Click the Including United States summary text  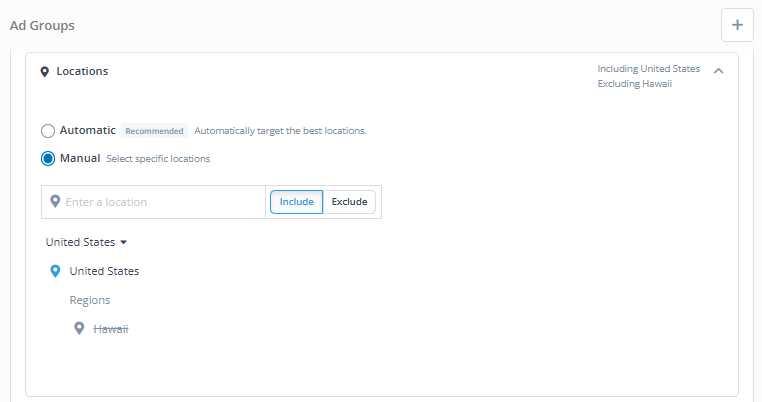tap(649, 69)
